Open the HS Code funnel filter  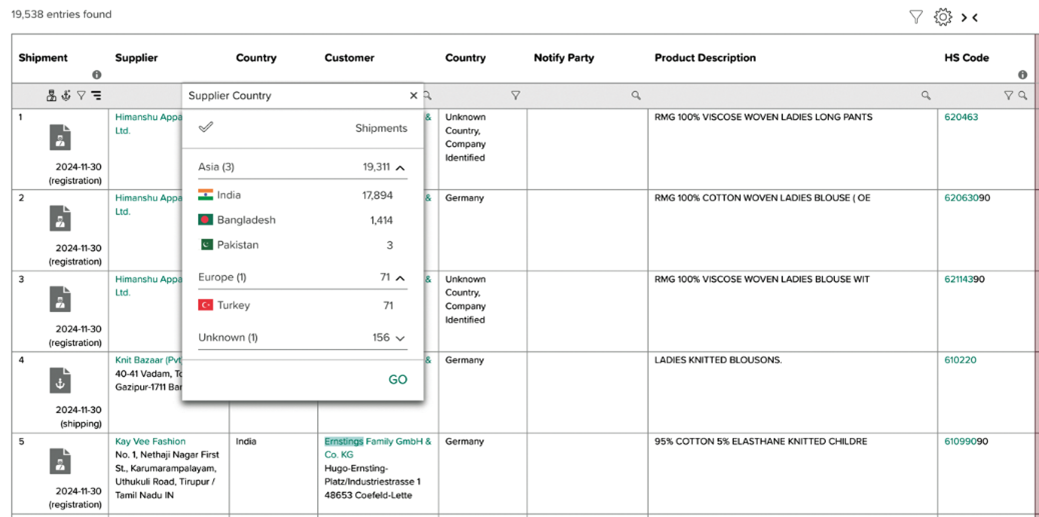pos(1009,95)
